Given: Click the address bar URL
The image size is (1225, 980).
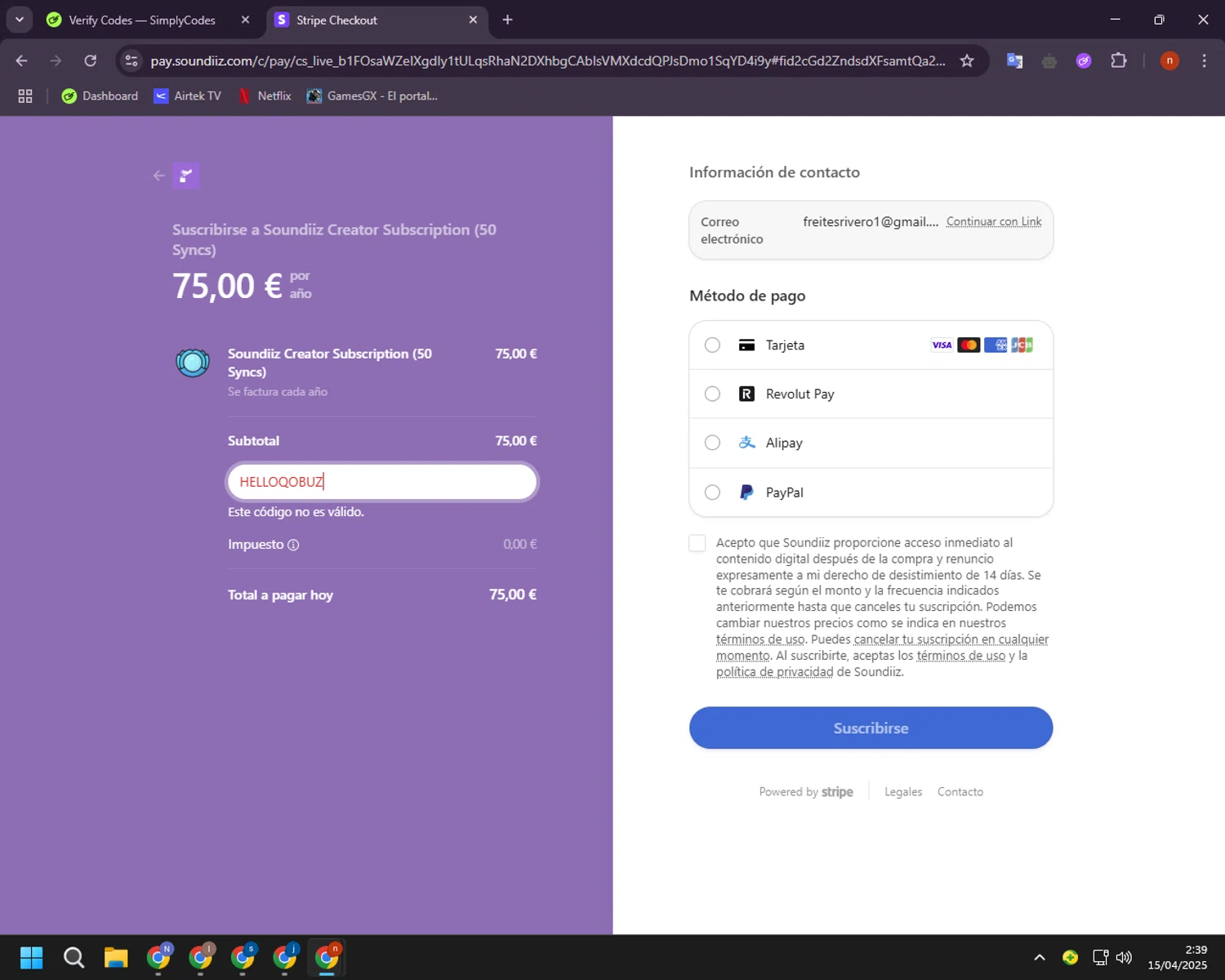Looking at the screenshot, I should click(x=547, y=60).
